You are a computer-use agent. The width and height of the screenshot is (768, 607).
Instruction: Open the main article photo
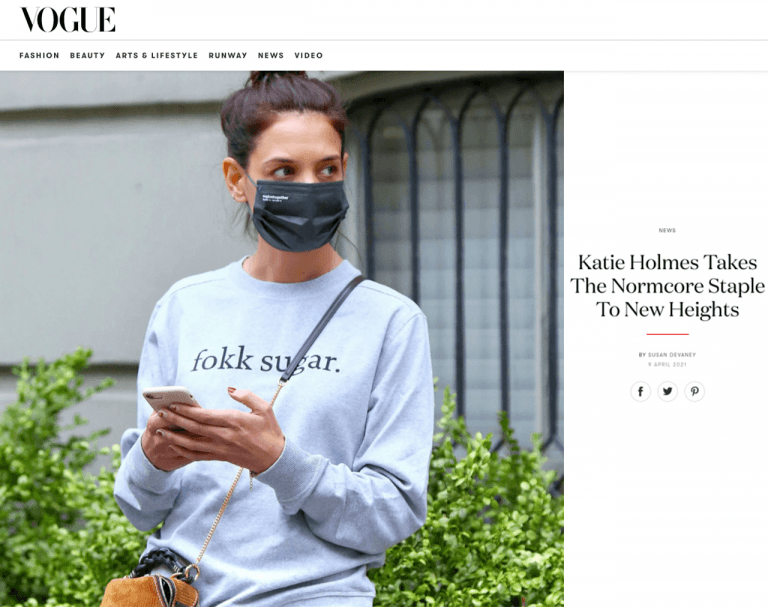pos(282,339)
